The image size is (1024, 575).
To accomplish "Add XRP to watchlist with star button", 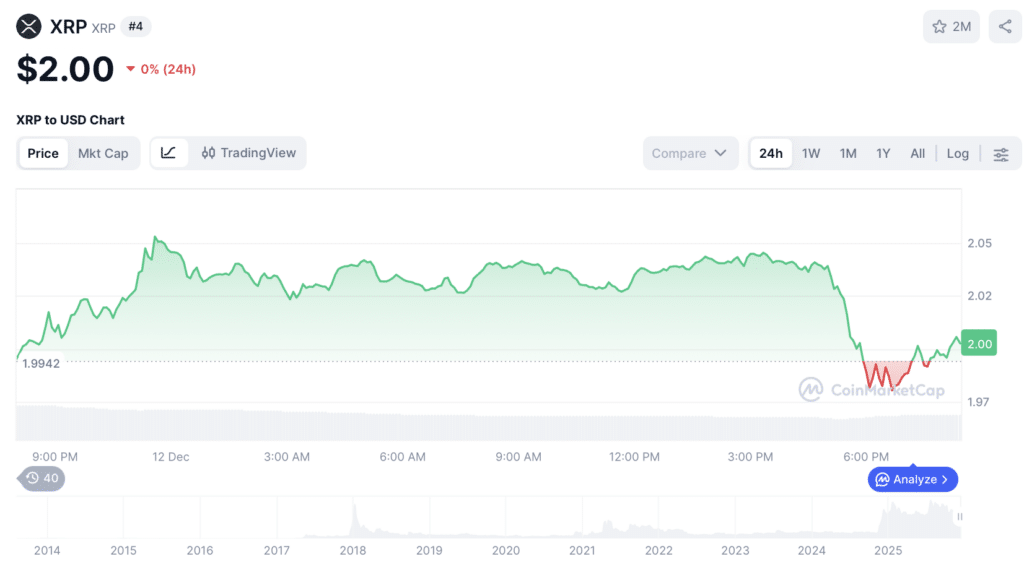I will [951, 27].
